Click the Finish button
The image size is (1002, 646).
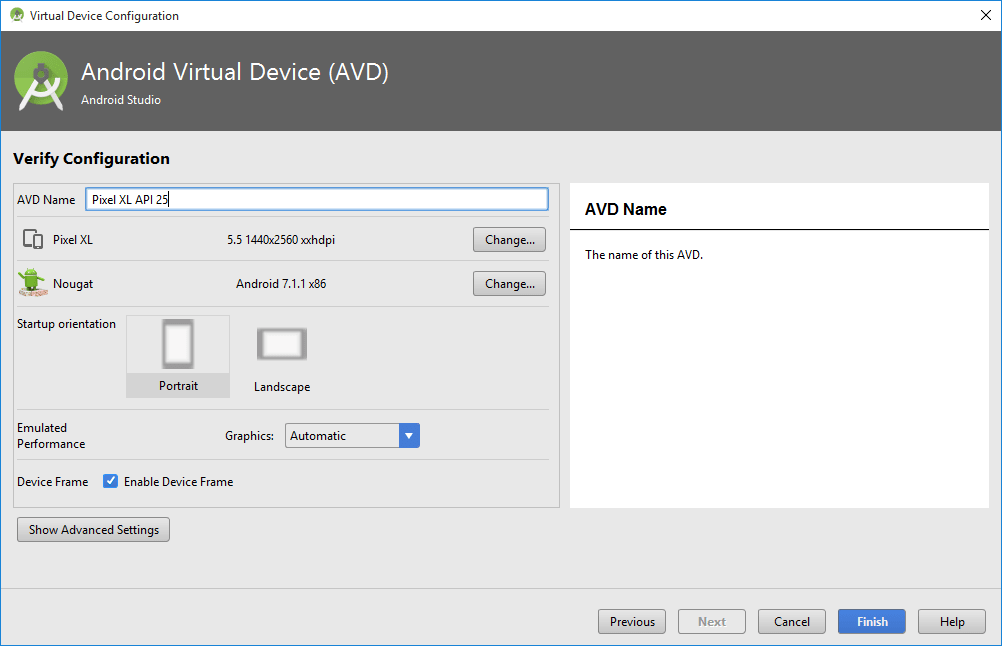871,622
